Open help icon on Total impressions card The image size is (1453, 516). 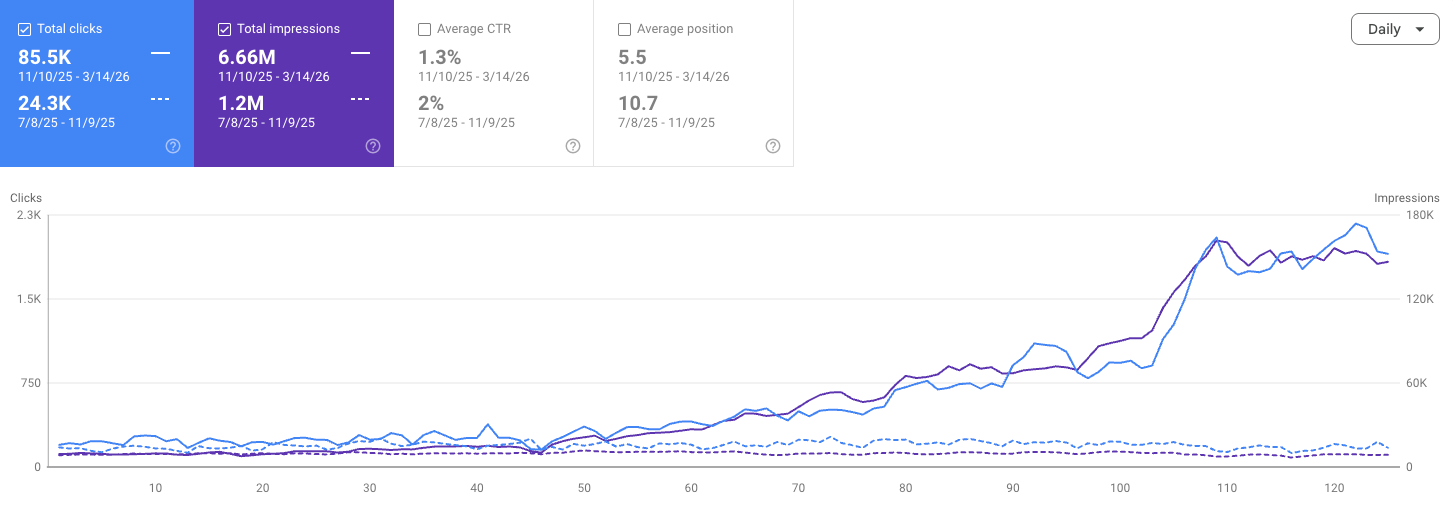tap(373, 146)
